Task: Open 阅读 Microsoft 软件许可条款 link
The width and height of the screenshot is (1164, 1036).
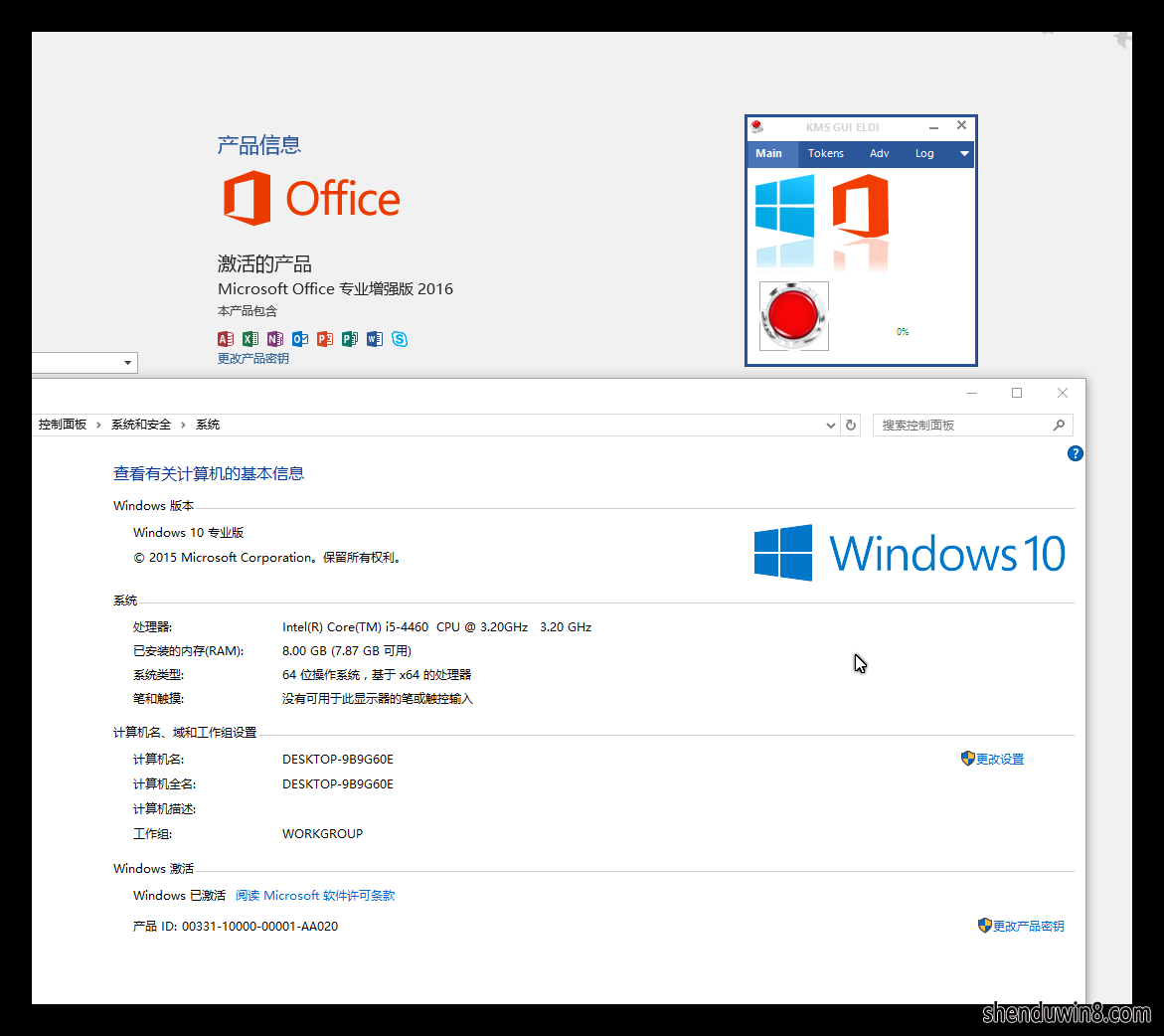Action: pyautogui.click(x=315, y=896)
